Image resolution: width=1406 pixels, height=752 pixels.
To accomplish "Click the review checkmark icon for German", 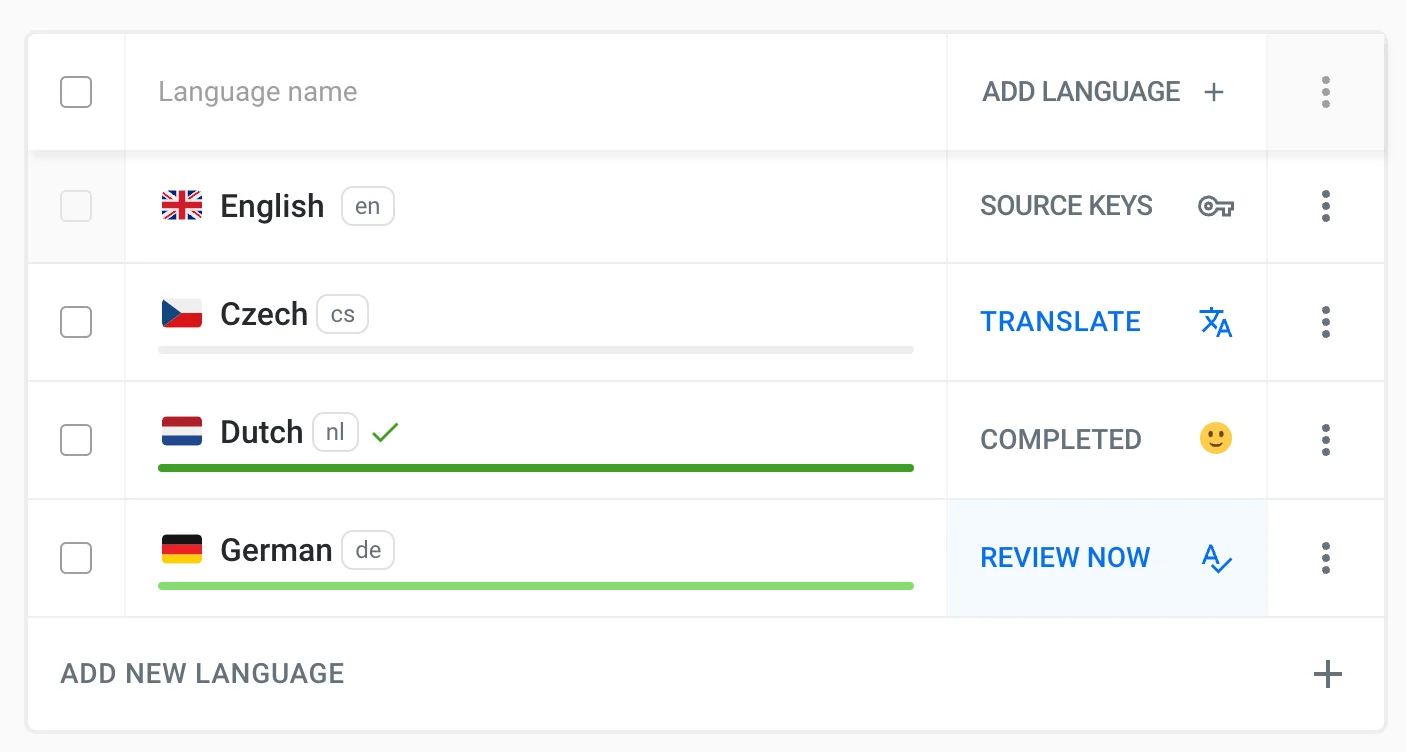I will click(x=1216, y=558).
